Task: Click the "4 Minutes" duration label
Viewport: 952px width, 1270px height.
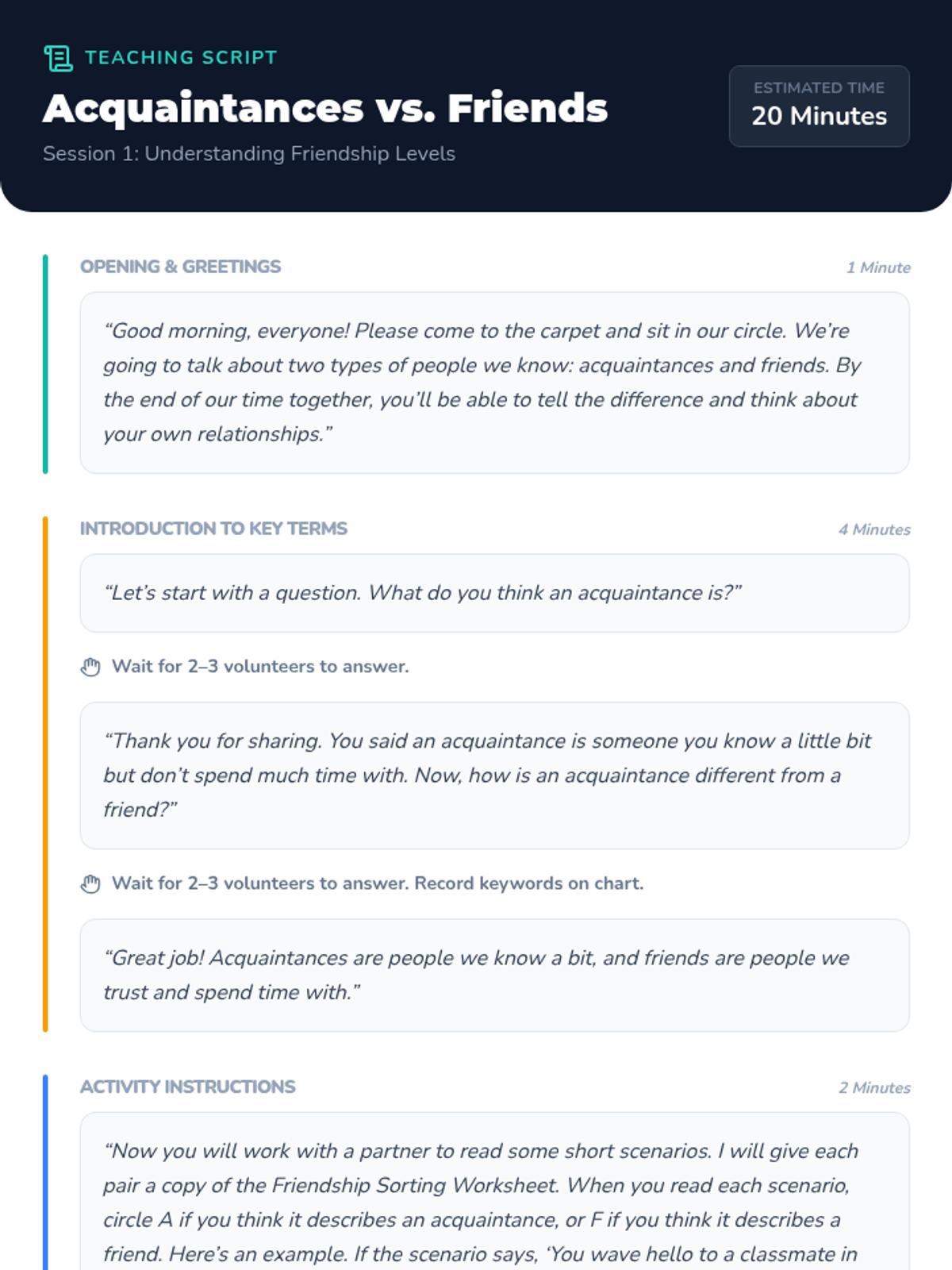Action: tap(874, 530)
